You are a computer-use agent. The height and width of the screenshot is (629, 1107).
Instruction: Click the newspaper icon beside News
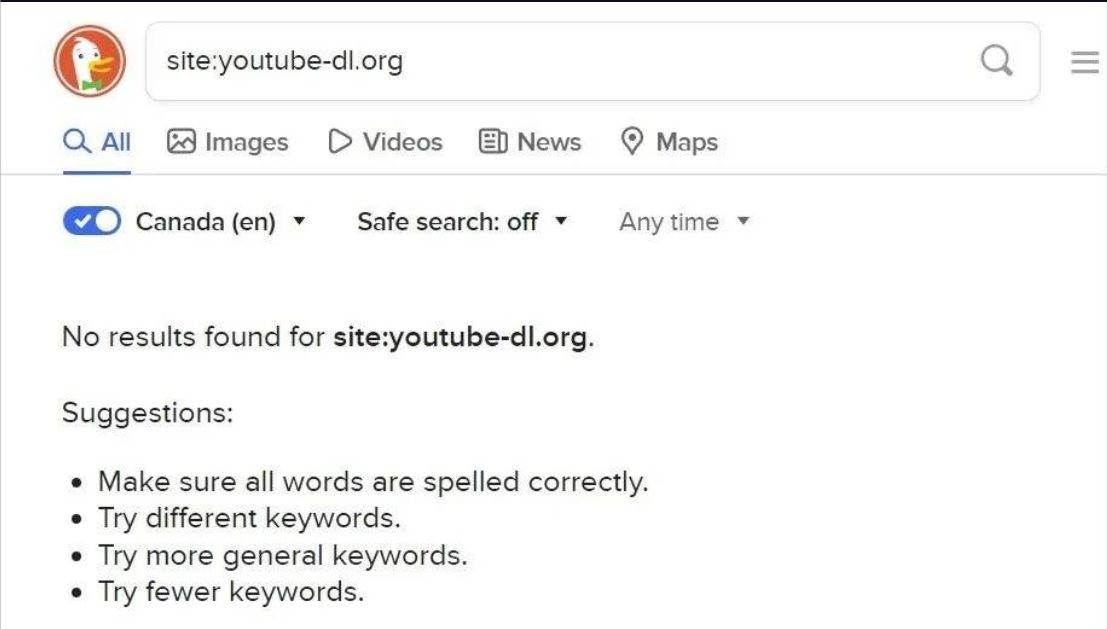pos(493,142)
